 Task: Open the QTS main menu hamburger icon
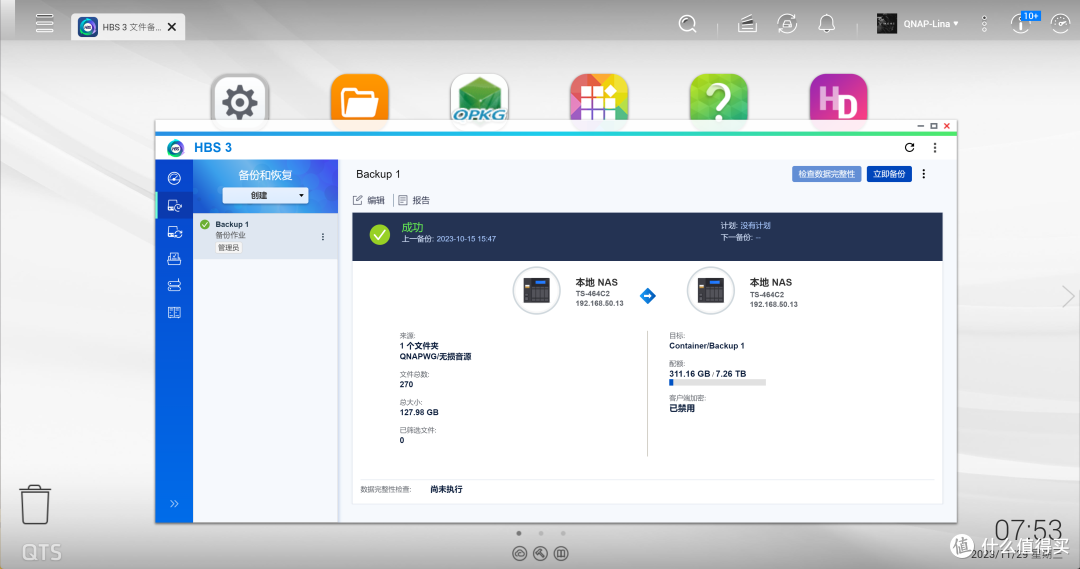click(45, 23)
